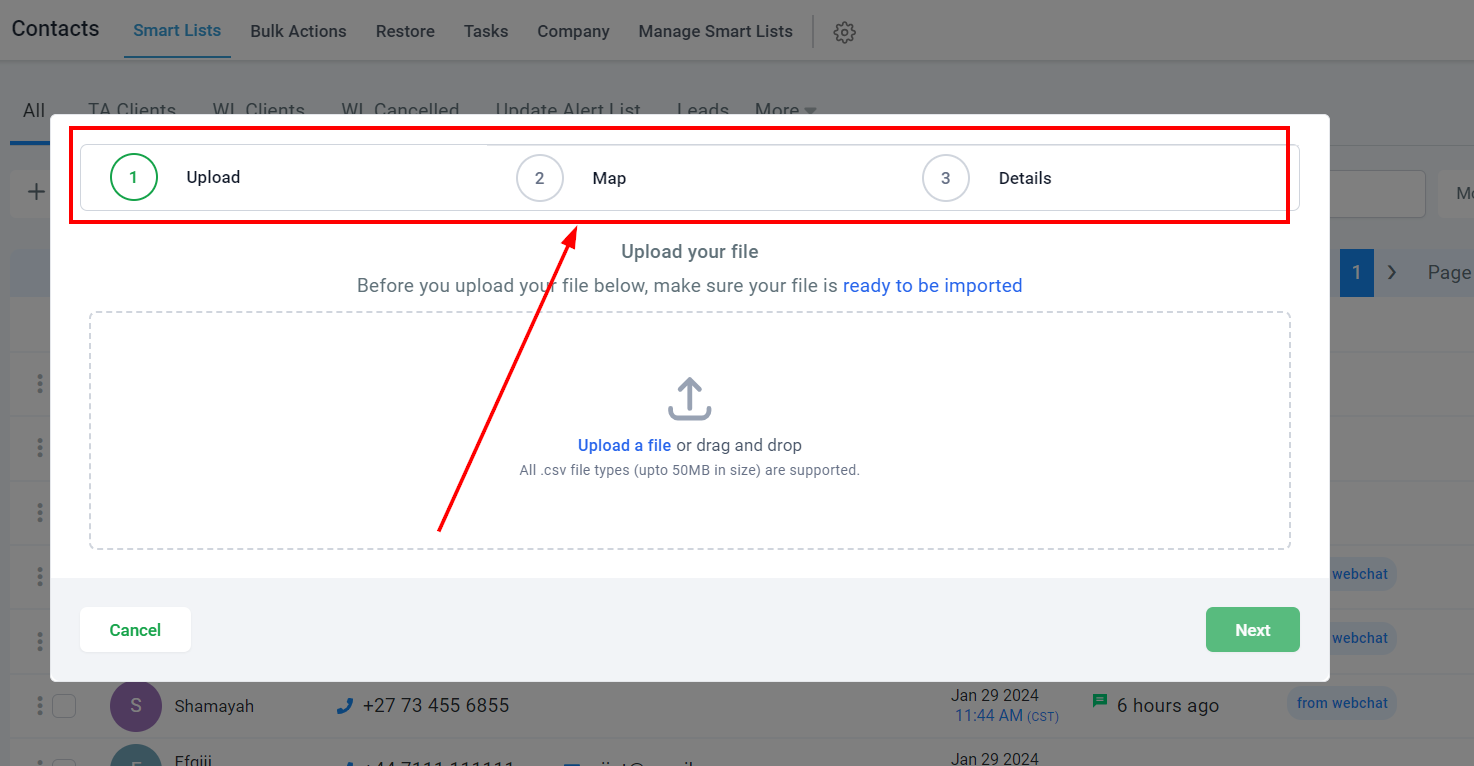
Task: Open the Company tab
Action: [x=573, y=31]
